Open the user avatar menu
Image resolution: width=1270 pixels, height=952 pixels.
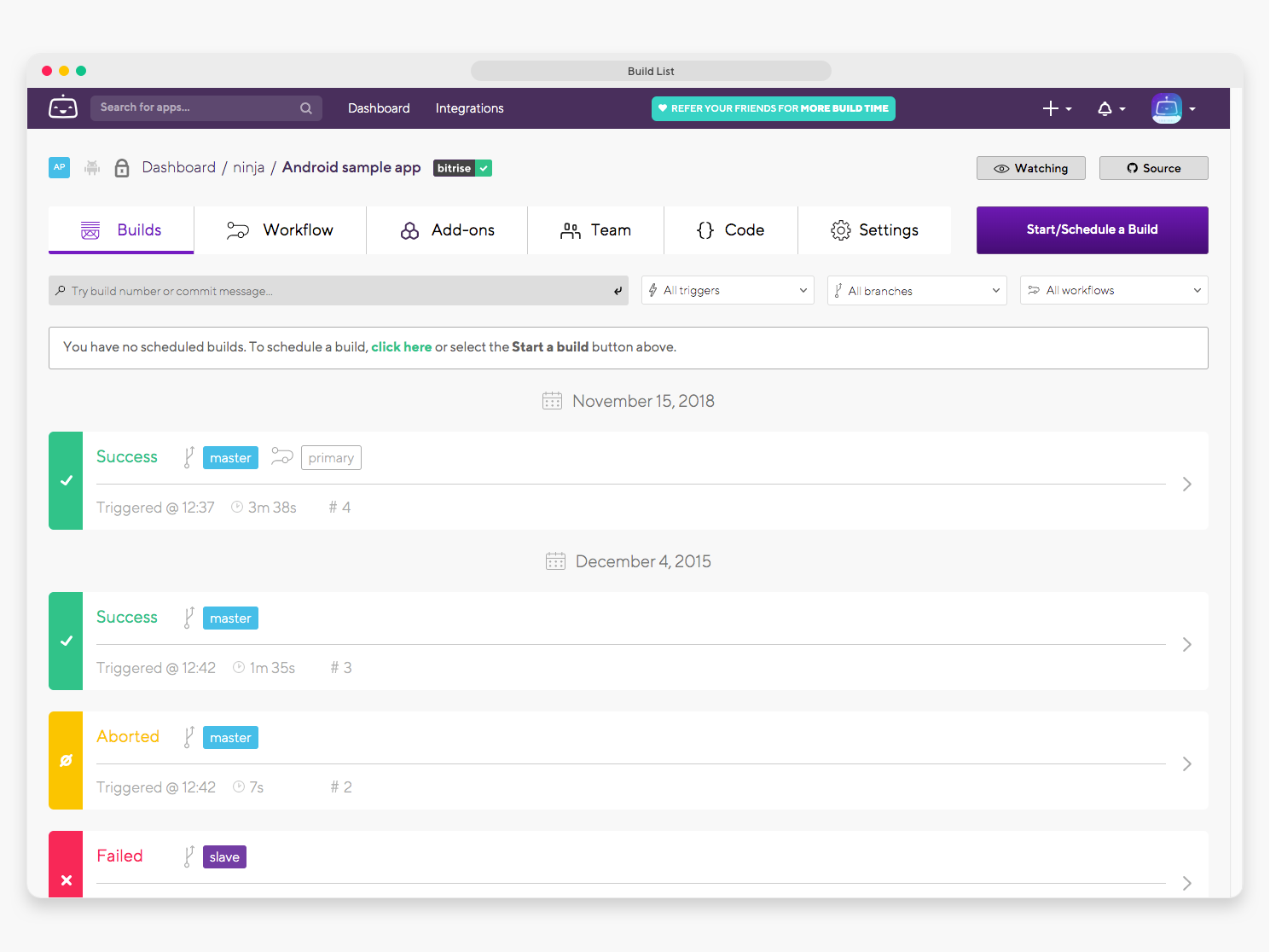pos(1173,108)
